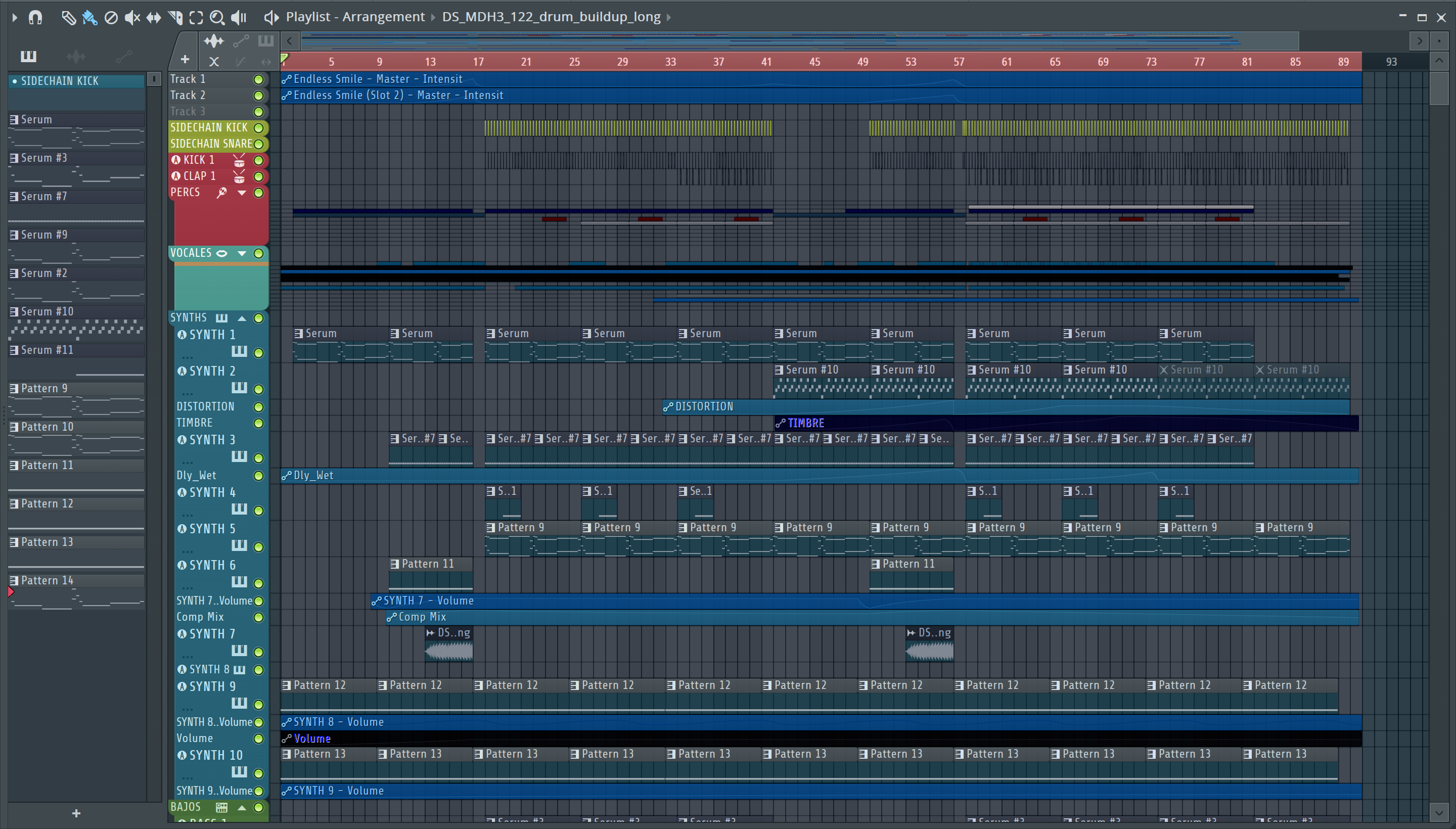This screenshot has height=829, width=1456.
Task: Mute the VOCALES group track
Action: click(258, 253)
